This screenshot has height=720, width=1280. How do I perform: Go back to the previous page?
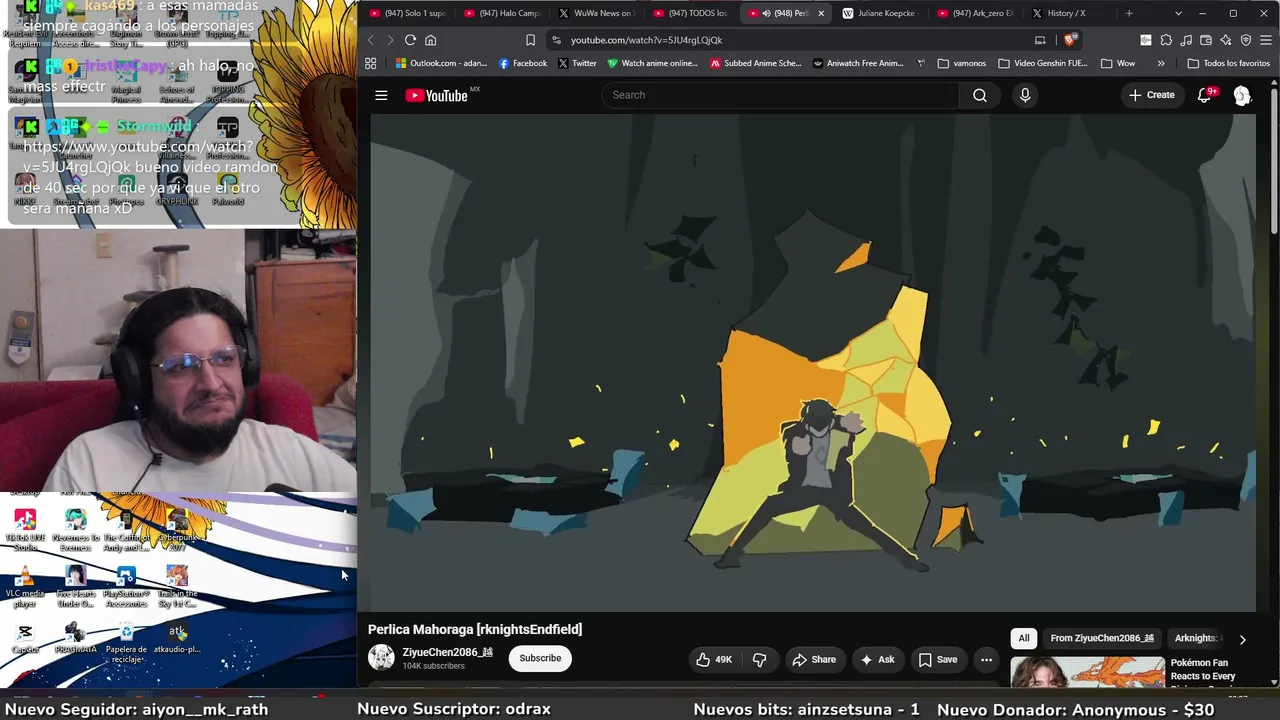(x=370, y=40)
